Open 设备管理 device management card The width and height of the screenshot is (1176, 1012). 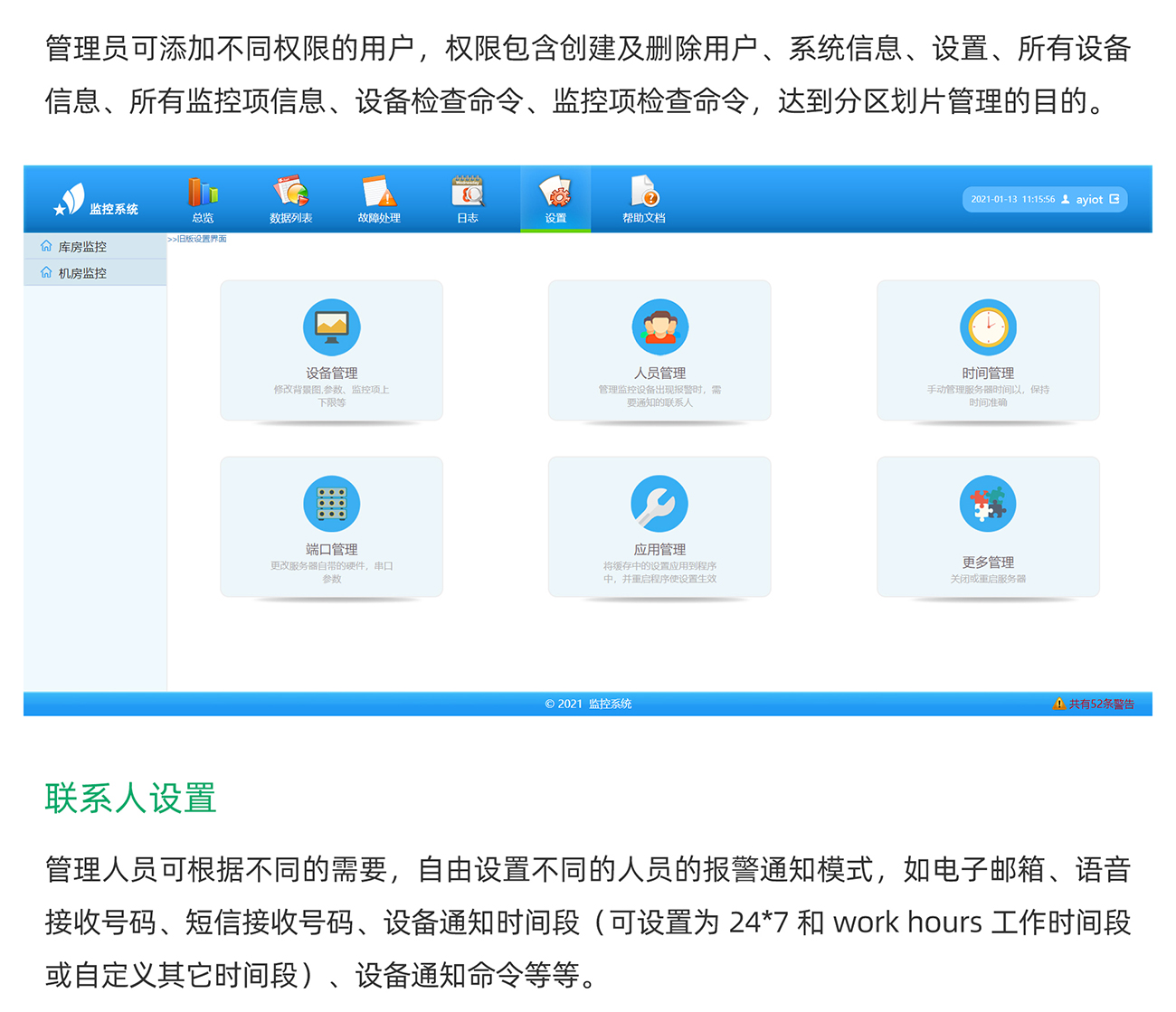(331, 351)
